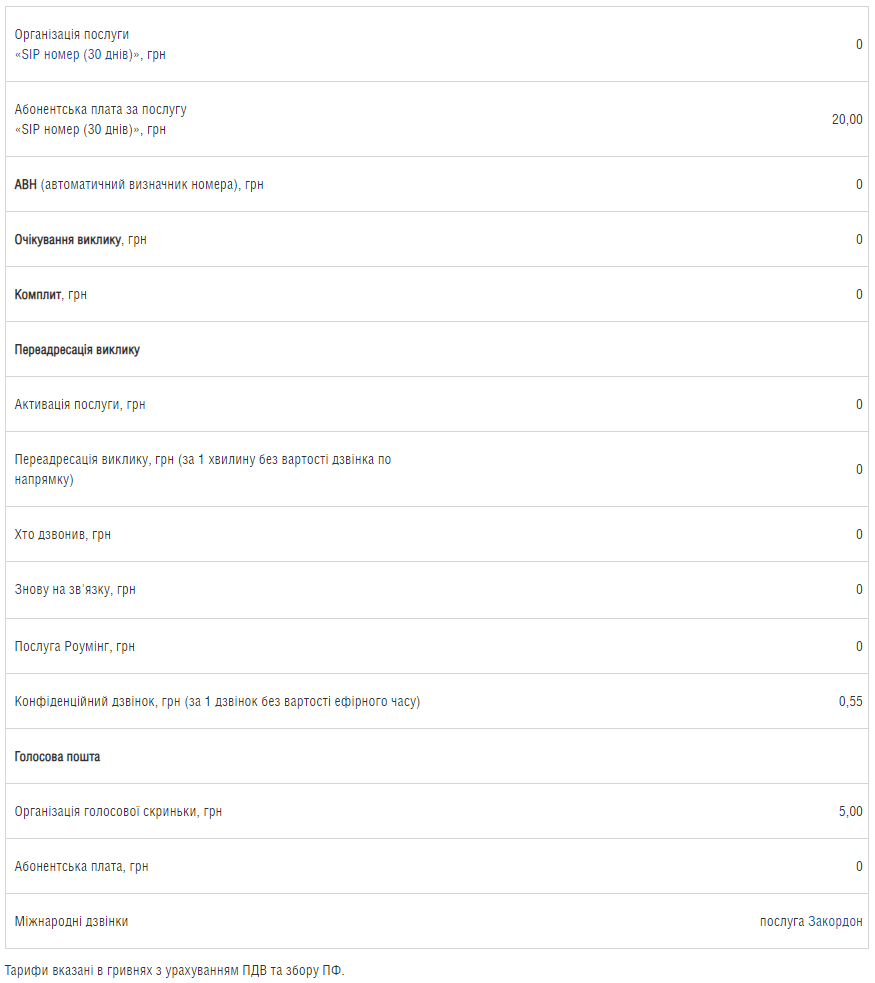Image resolution: width=875 pixels, height=983 pixels.
Task: Click the 5,00 price value
Action: click(851, 811)
